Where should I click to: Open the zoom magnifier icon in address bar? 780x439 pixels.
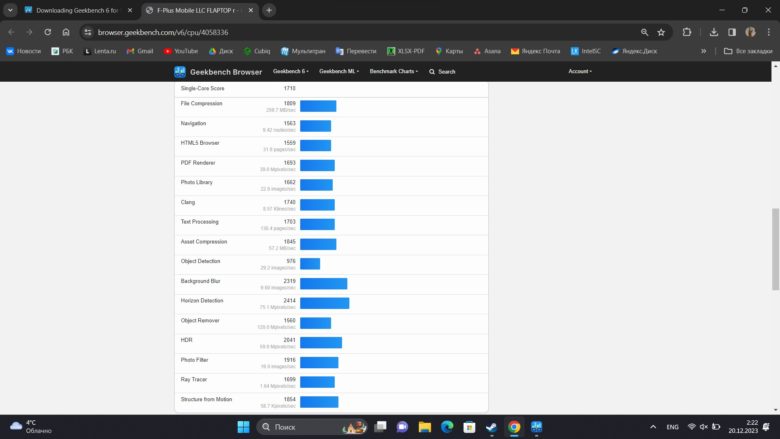pos(644,32)
